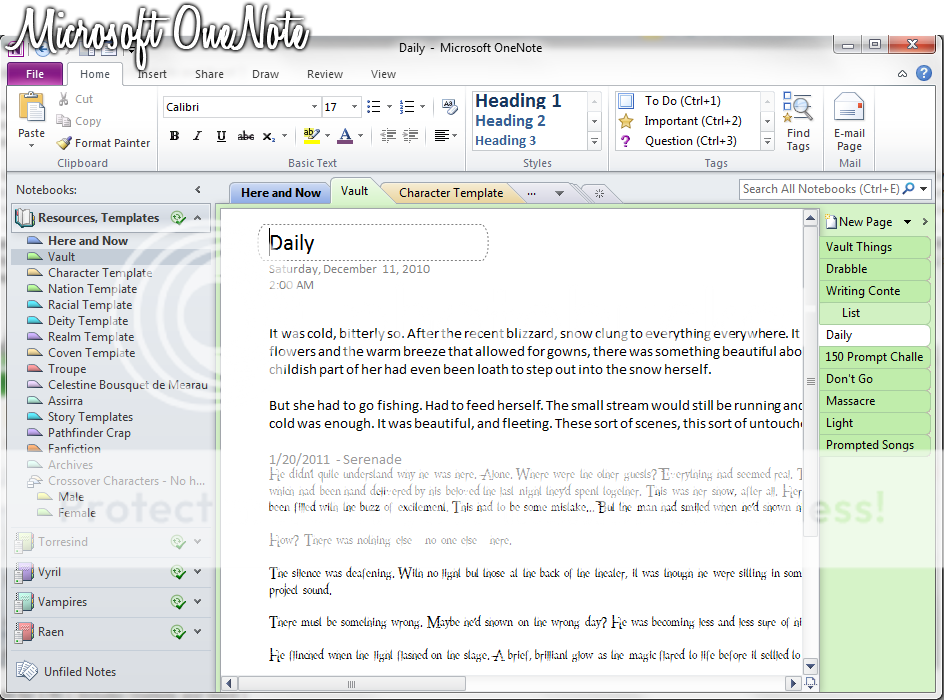944x700 pixels.
Task: Click the Important star tag icon
Action: click(625, 119)
